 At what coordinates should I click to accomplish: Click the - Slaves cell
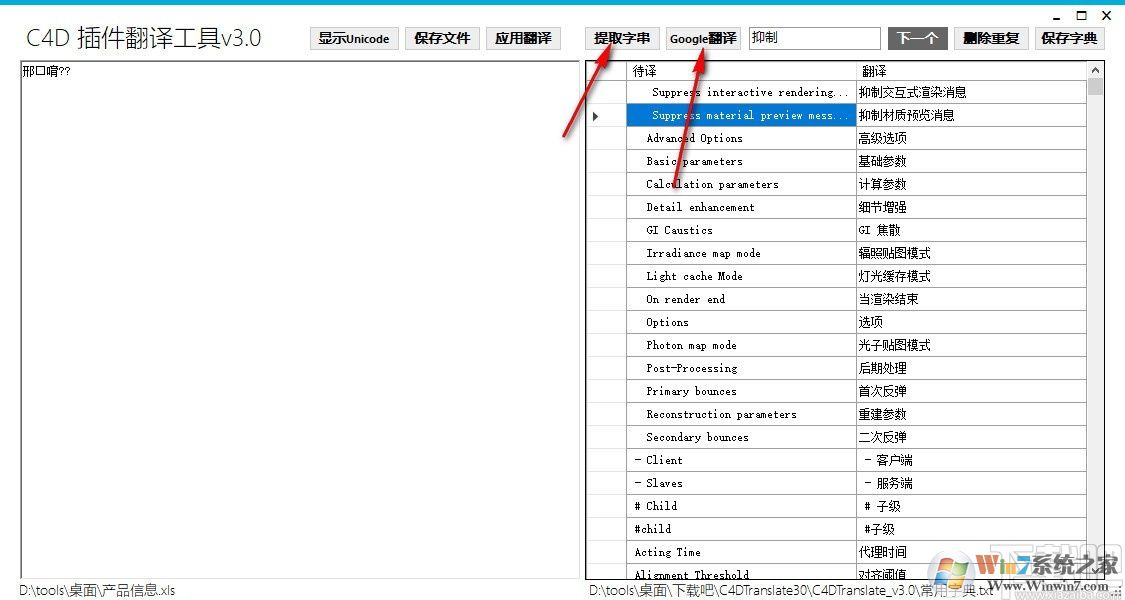pos(741,483)
